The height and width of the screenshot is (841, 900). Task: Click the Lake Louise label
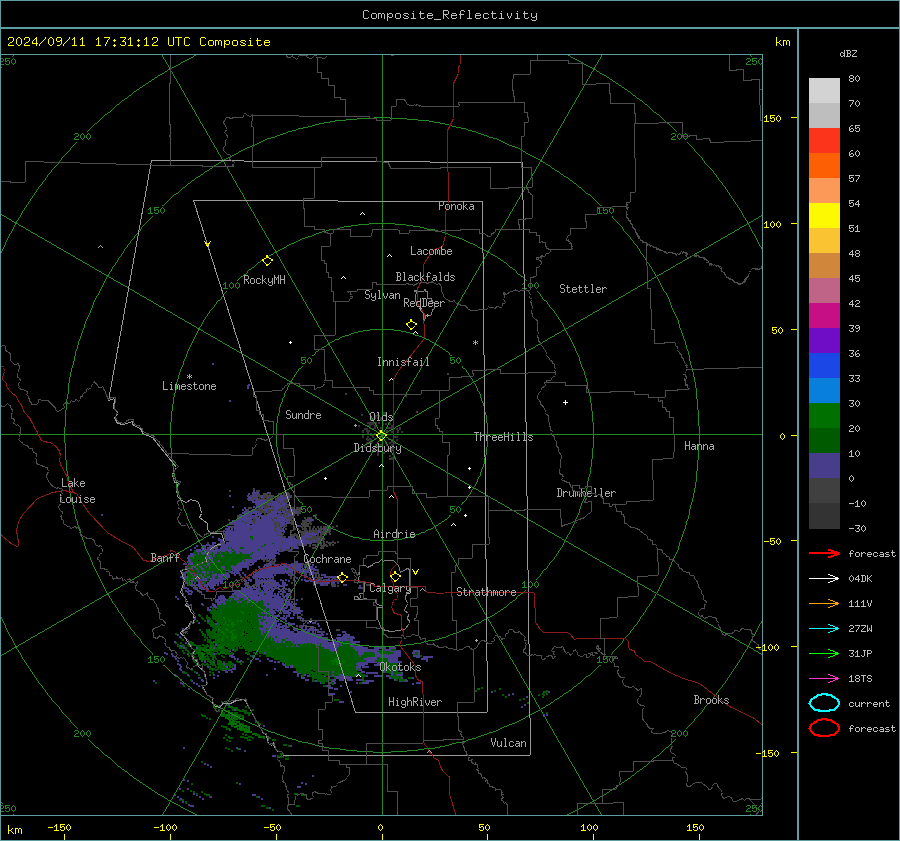(x=77, y=491)
